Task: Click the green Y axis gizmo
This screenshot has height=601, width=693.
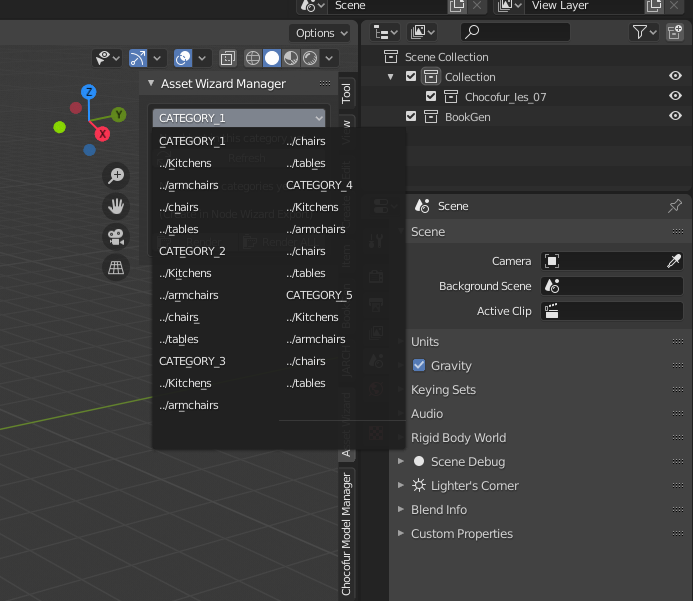Action: (118, 115)
